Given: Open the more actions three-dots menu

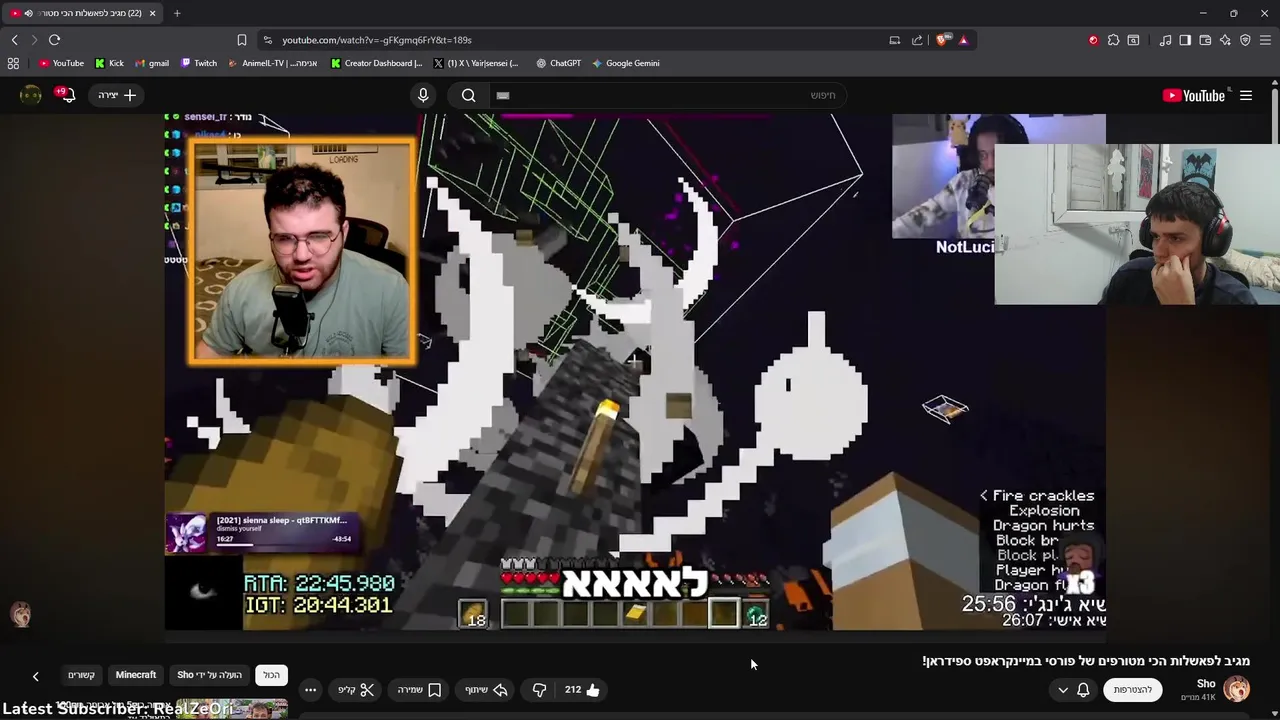Looking at the screenshot, I should point(310,689).
